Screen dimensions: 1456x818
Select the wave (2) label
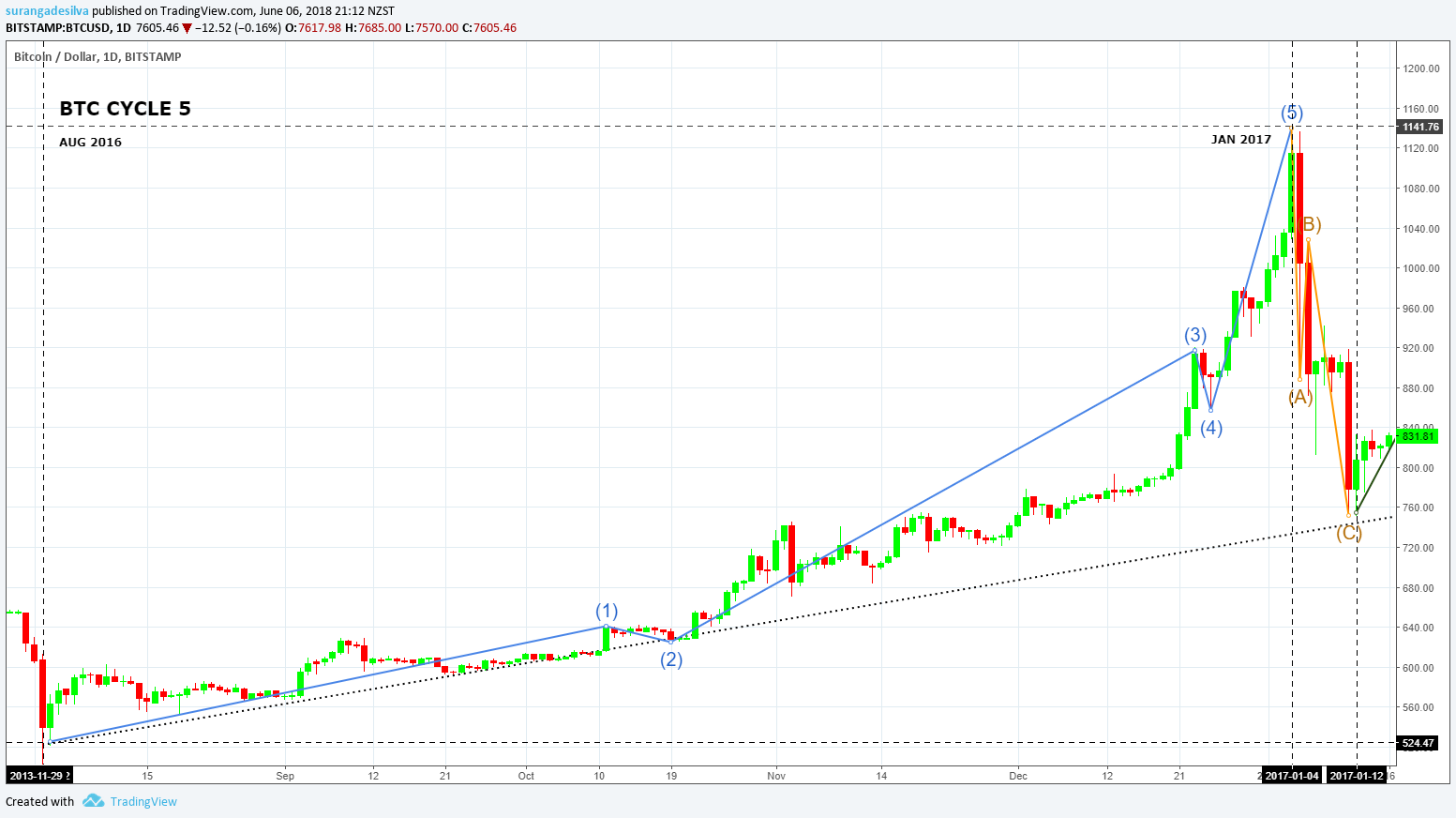pos(671,659)
